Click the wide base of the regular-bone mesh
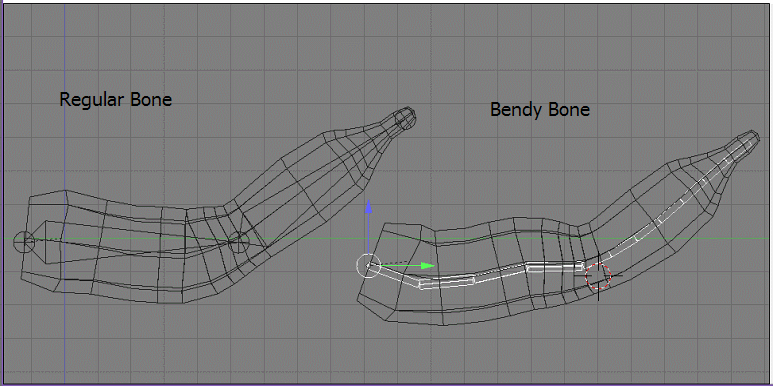 [x=44, y=242]
